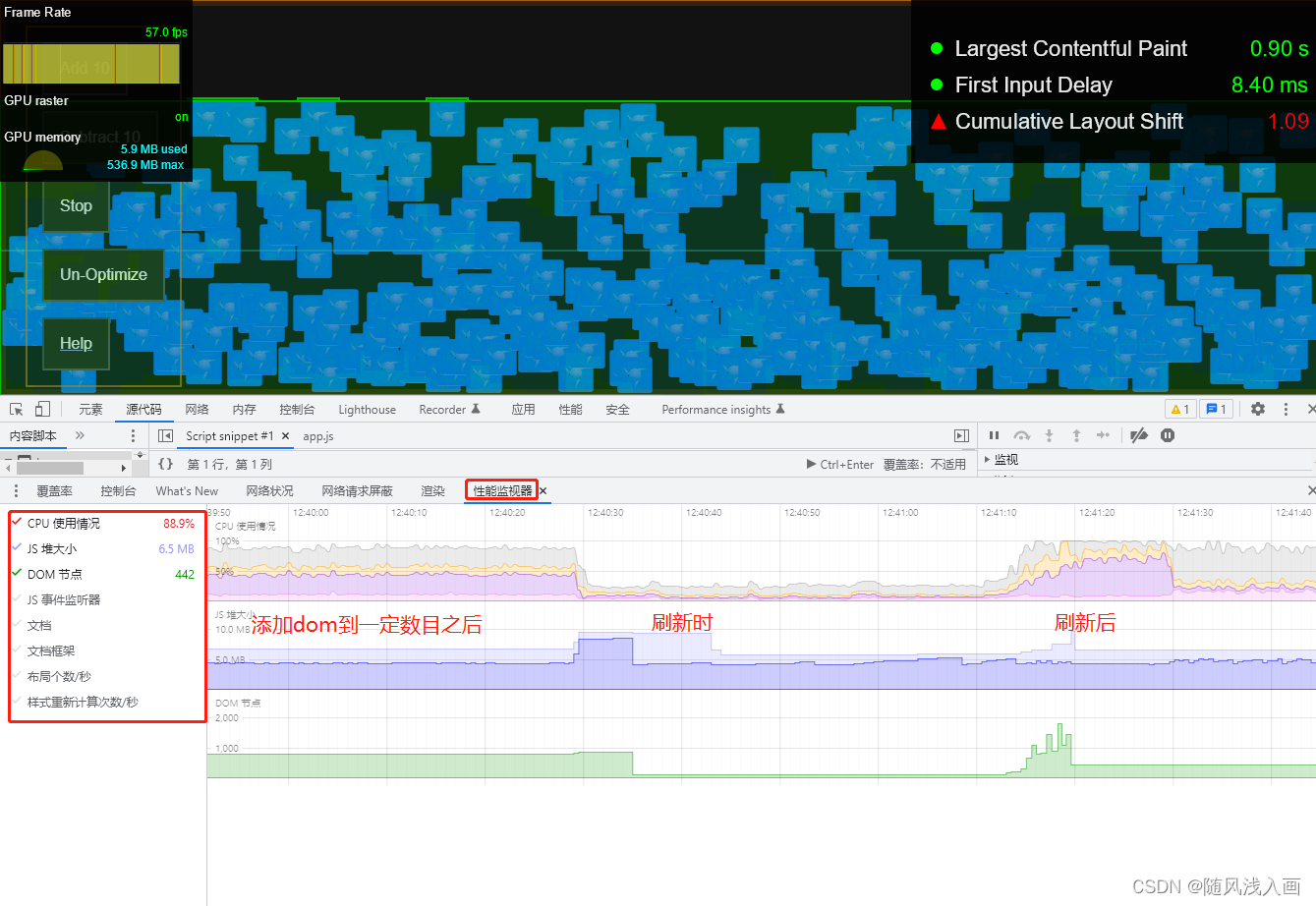Open the 渲染 drawer tab
Viewport: 1316px width, 906px height.
tap(432, 491)
